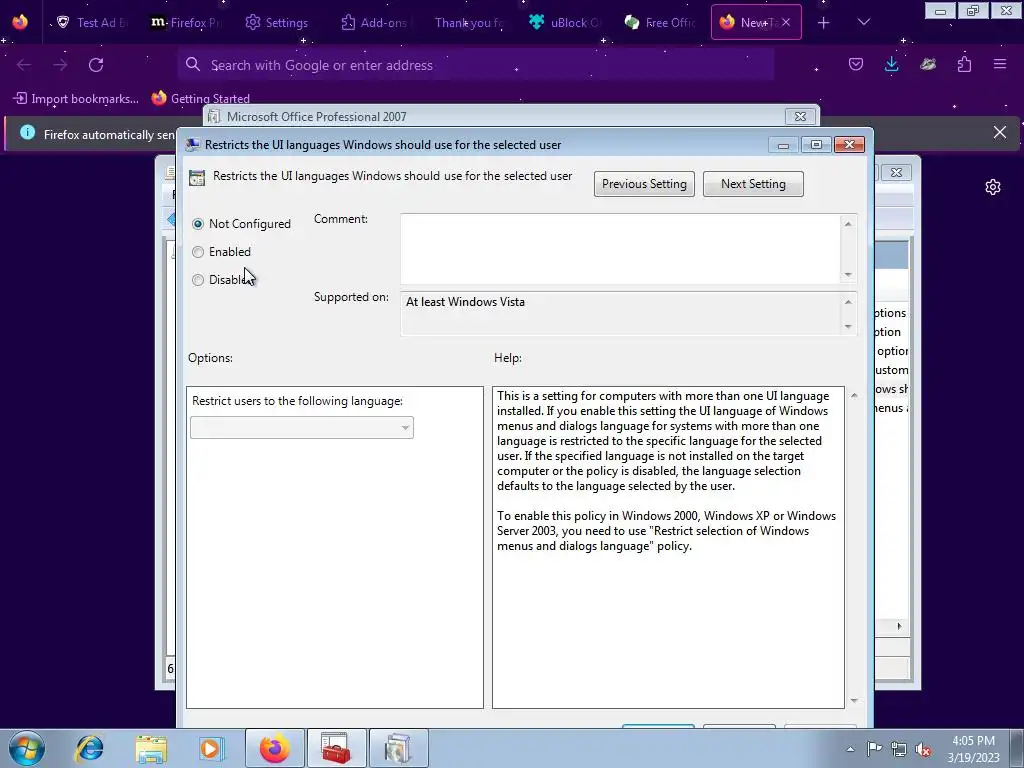Click Supported on scroll down arrow
The width and height of the screenshot is (1024, 768).
[x=848, y=327]
